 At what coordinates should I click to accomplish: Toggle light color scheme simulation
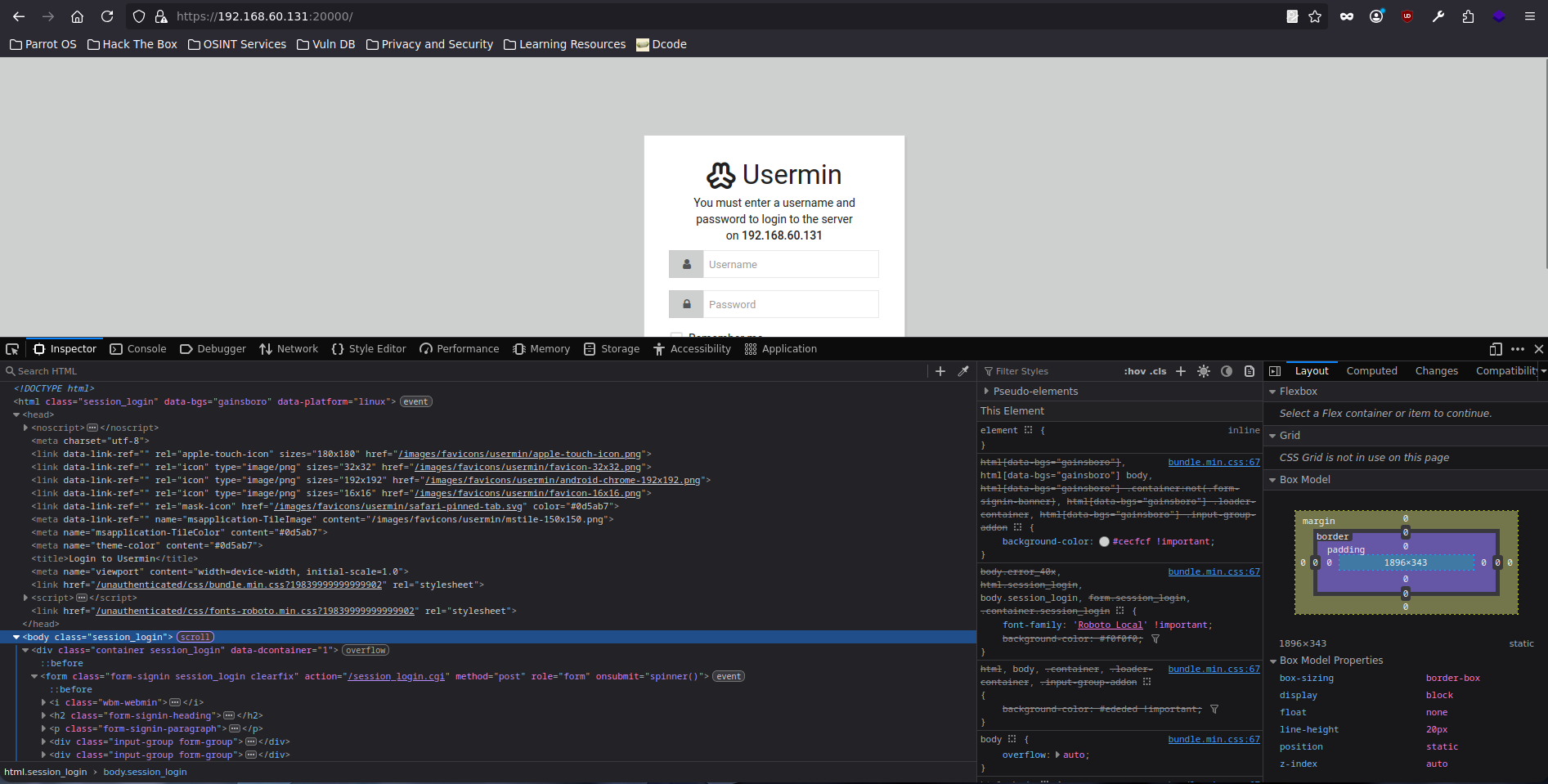(x=1204, y=371)
